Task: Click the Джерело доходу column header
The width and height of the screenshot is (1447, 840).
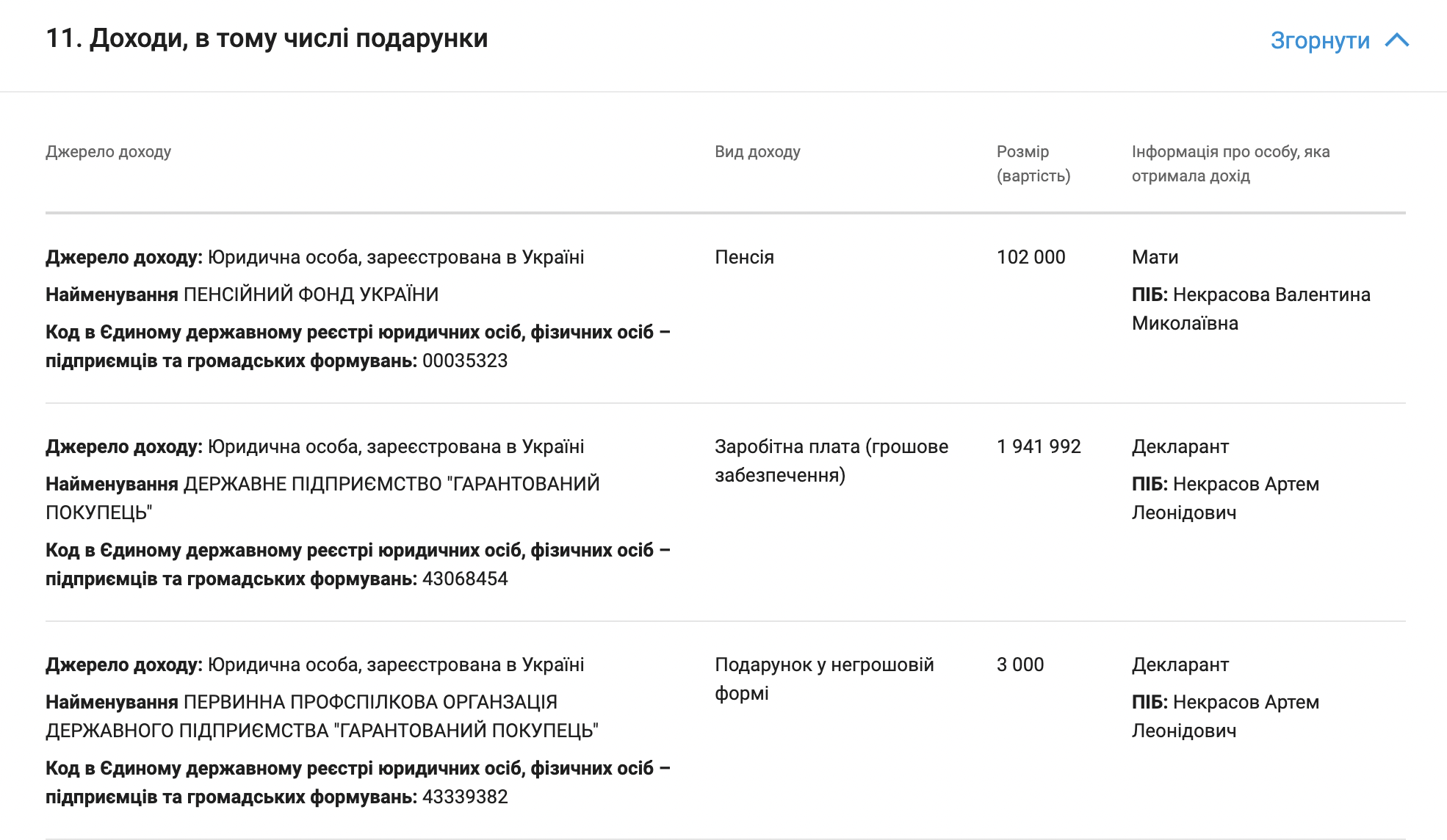Action: pyautogui.click(x=108, y=152)
